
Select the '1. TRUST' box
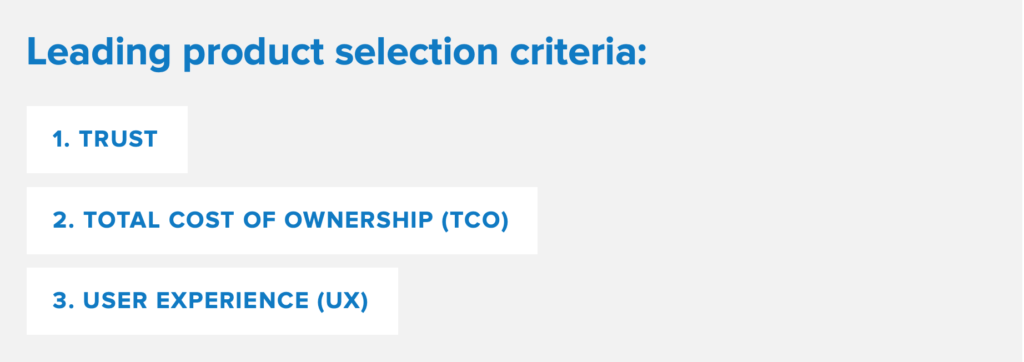tap(107, 139)
